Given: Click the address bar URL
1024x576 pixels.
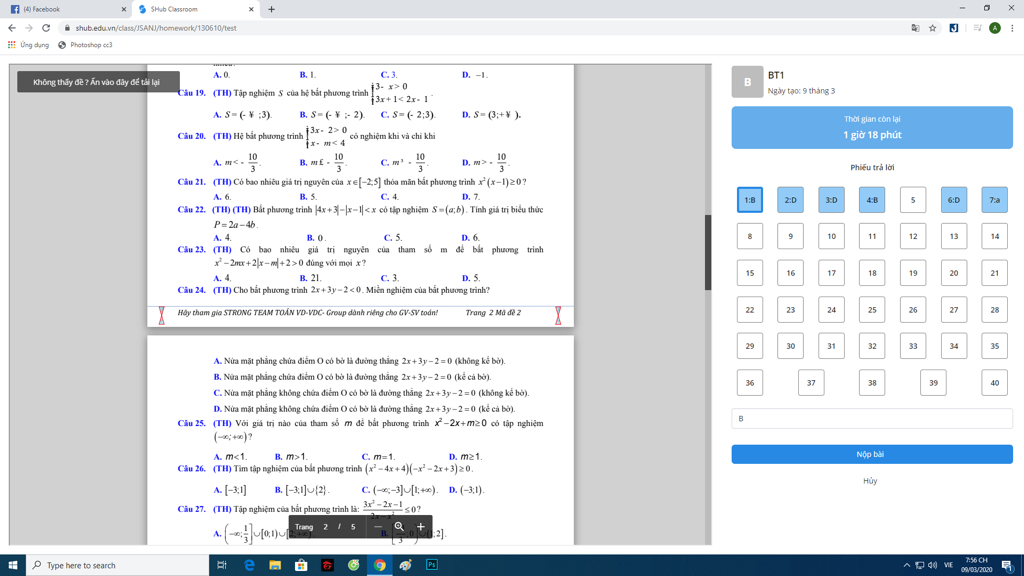Looking at the screenshot, I should 155,28.
